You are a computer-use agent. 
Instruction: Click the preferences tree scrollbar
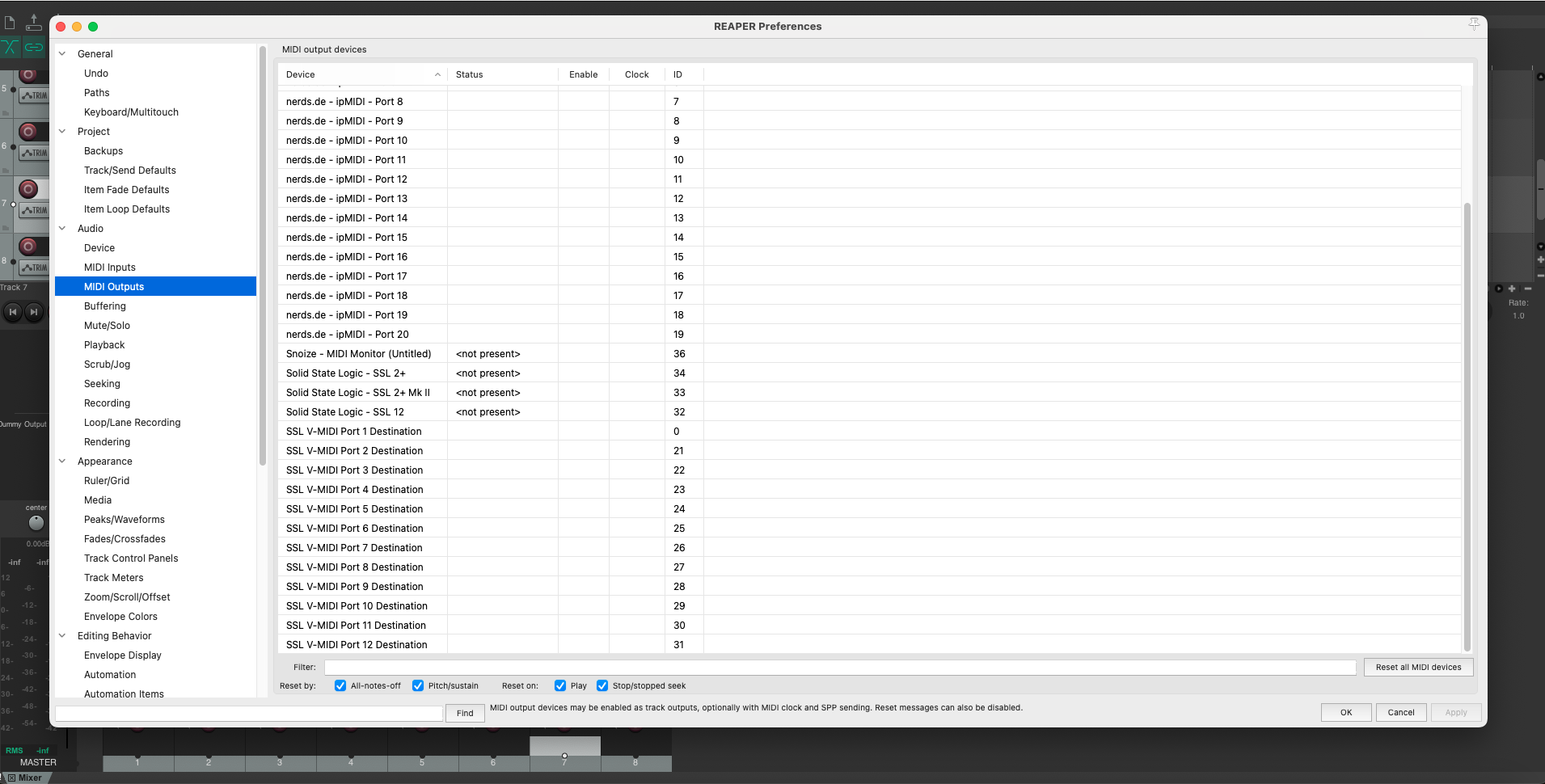pos(262,255)
